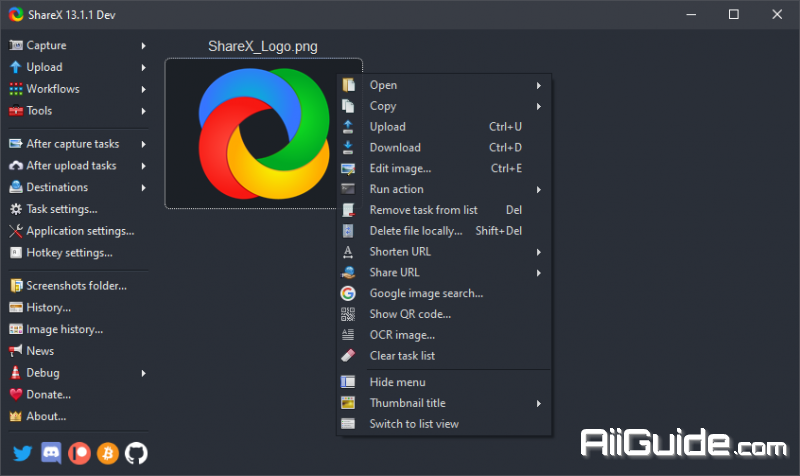Choose Download from the context menu
Image resolution: width=800 pixels, height=476 pixels.
[444, 147]
